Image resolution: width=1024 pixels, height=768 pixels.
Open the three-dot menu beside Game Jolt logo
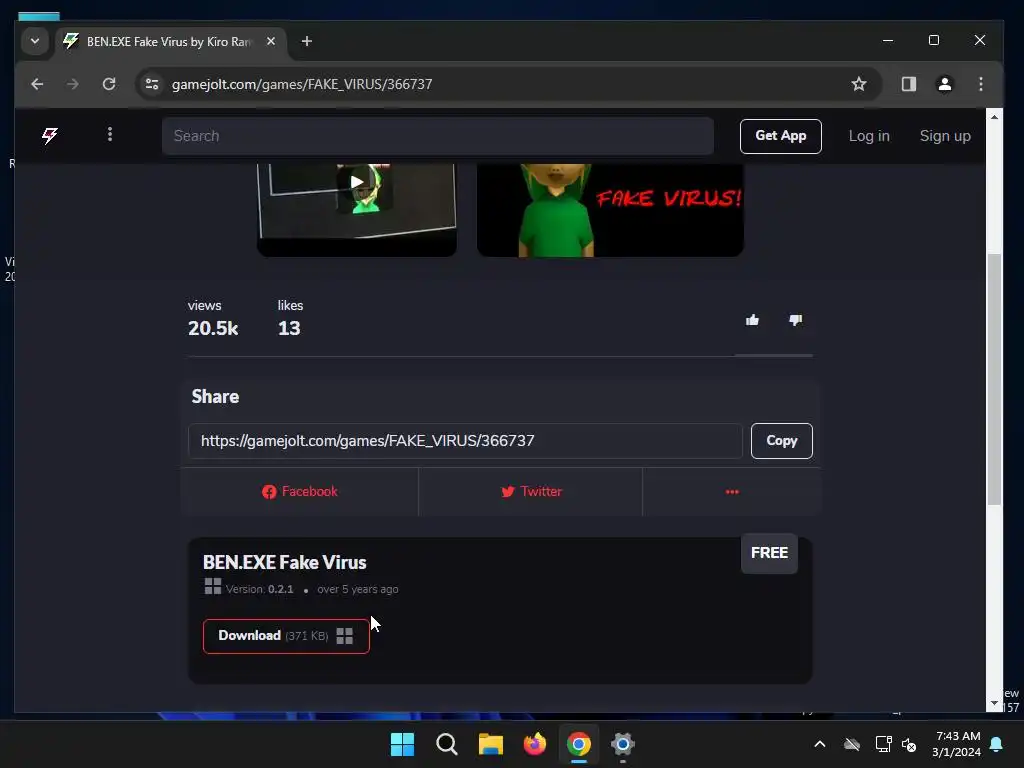pyautogui.click(x=110, y=135)
